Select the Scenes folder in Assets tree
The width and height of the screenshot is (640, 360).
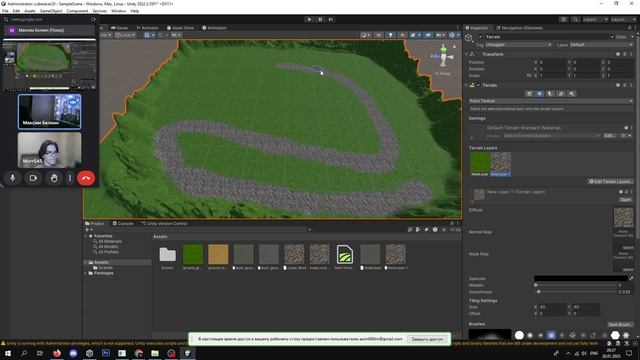click(103, 268)
